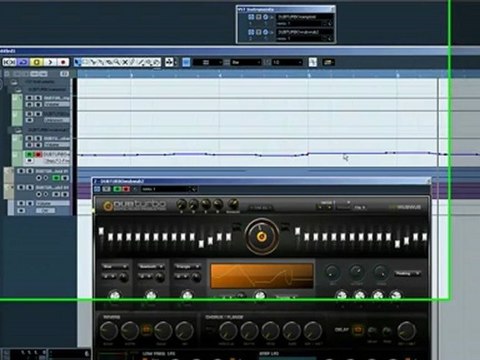This screenshot has height=360, width=480.
Task: Open the Triangle oscillator waveform dropdown
Action: [187, 266]
